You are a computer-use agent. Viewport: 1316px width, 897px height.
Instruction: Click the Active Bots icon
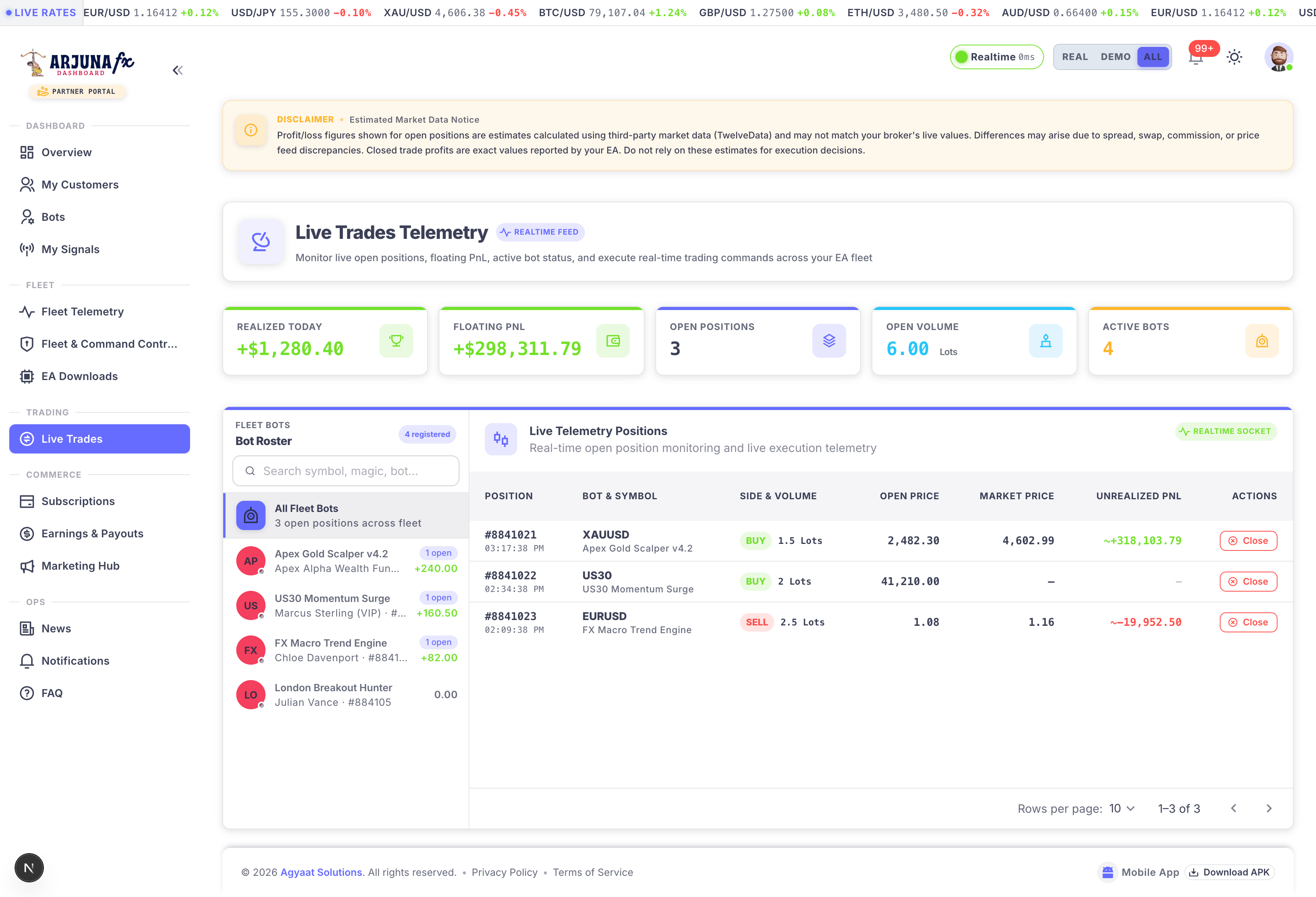[x=1262, y=341]
